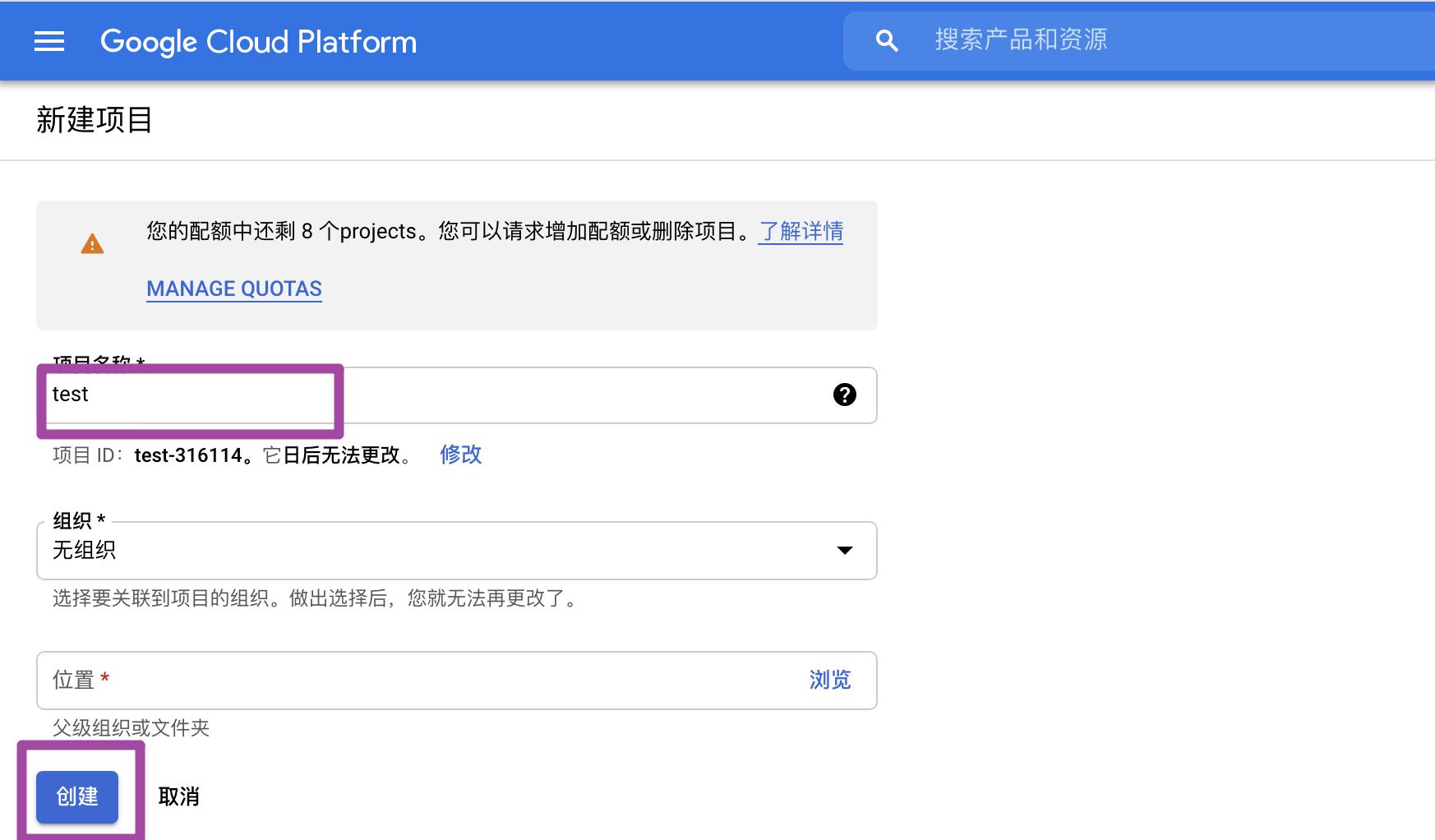Open the MANAGE QUOTAS link
The image size is (1435, 840).
pyautogui.click(x=233, y=288)
